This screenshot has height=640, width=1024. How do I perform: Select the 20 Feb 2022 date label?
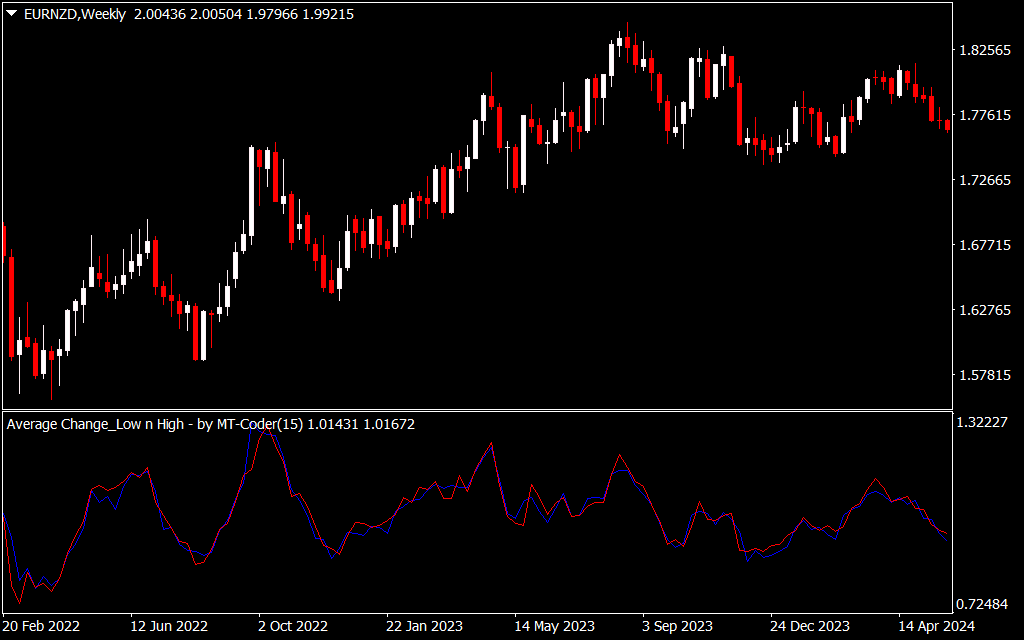point(41,626)
